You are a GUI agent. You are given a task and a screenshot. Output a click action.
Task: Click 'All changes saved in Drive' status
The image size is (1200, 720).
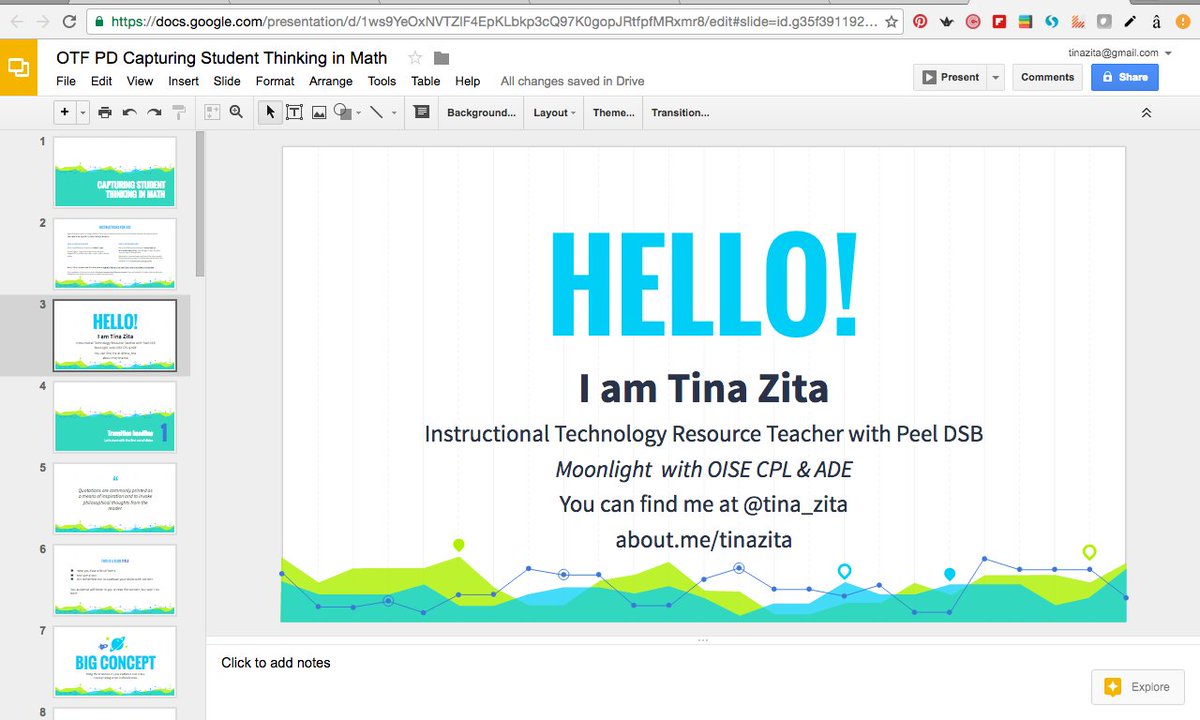(572, 81)
